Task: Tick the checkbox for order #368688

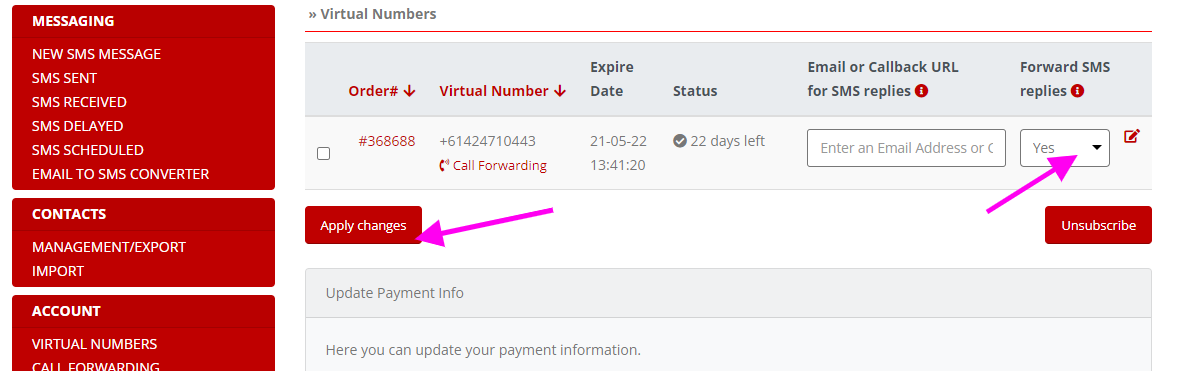Action: tap(323, 153)
